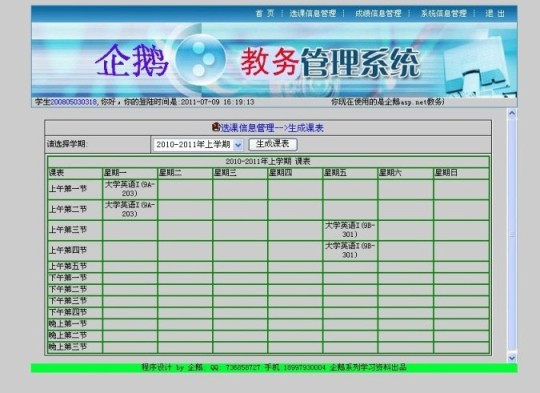This screenshot has height=393, width=540.
Task: Click the 下午第二节 row label
Action: click(68, 289)
